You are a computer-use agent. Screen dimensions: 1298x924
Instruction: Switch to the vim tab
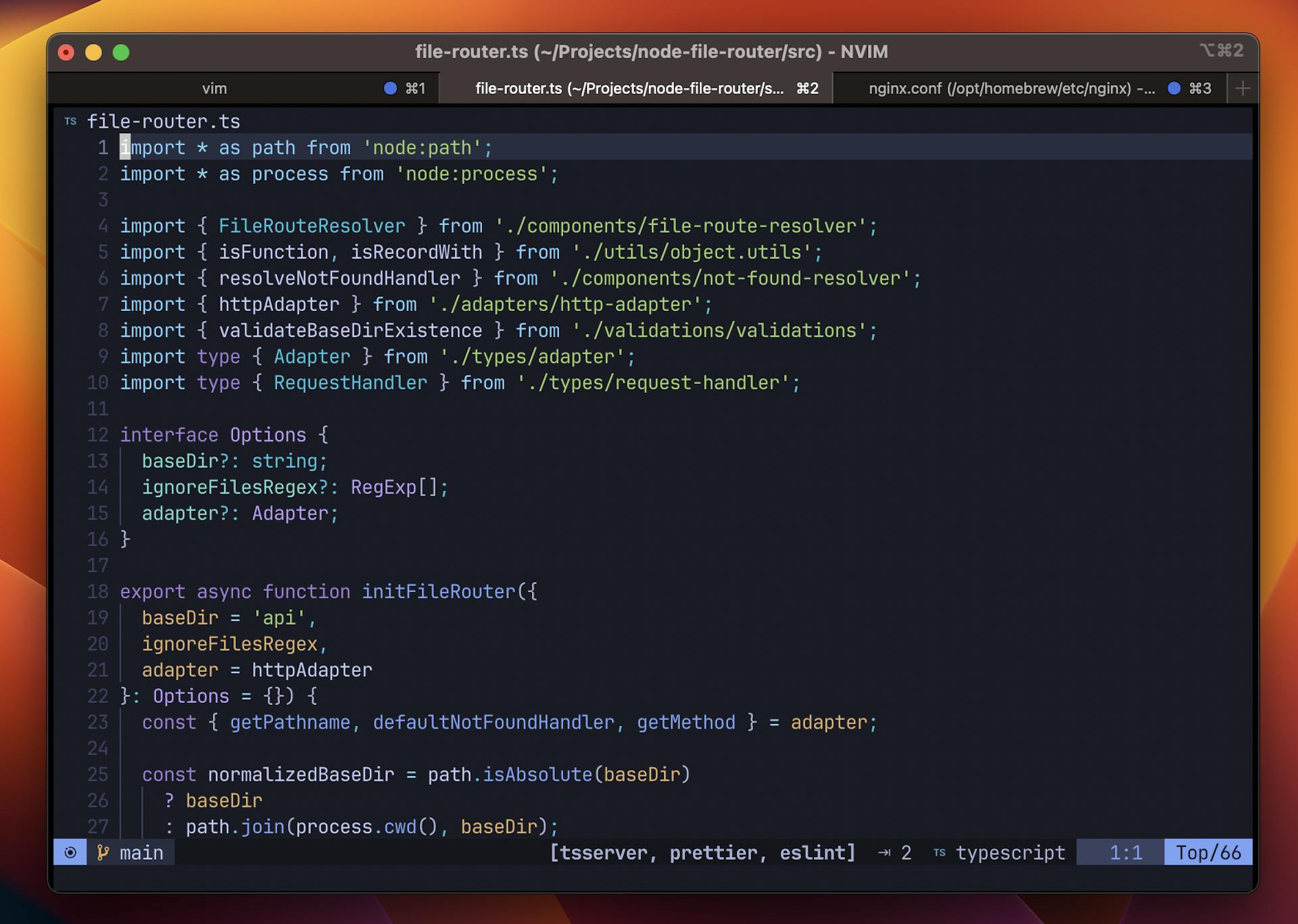pyautogui.click(x=214, y=88)
